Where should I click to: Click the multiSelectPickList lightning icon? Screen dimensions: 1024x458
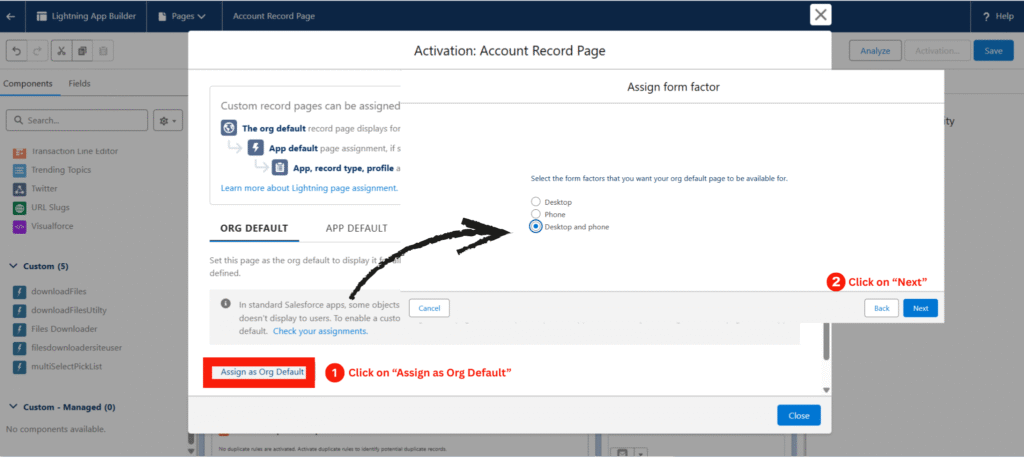click(19, 367)
